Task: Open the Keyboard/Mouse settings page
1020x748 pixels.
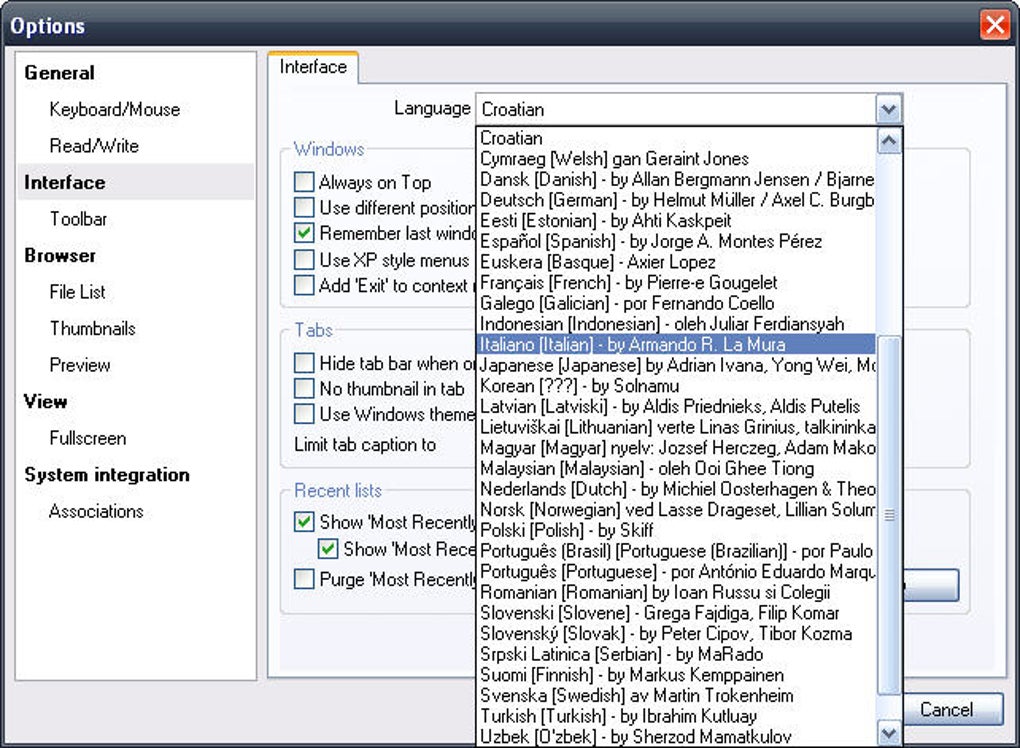Action: click(x=114, y=109)
